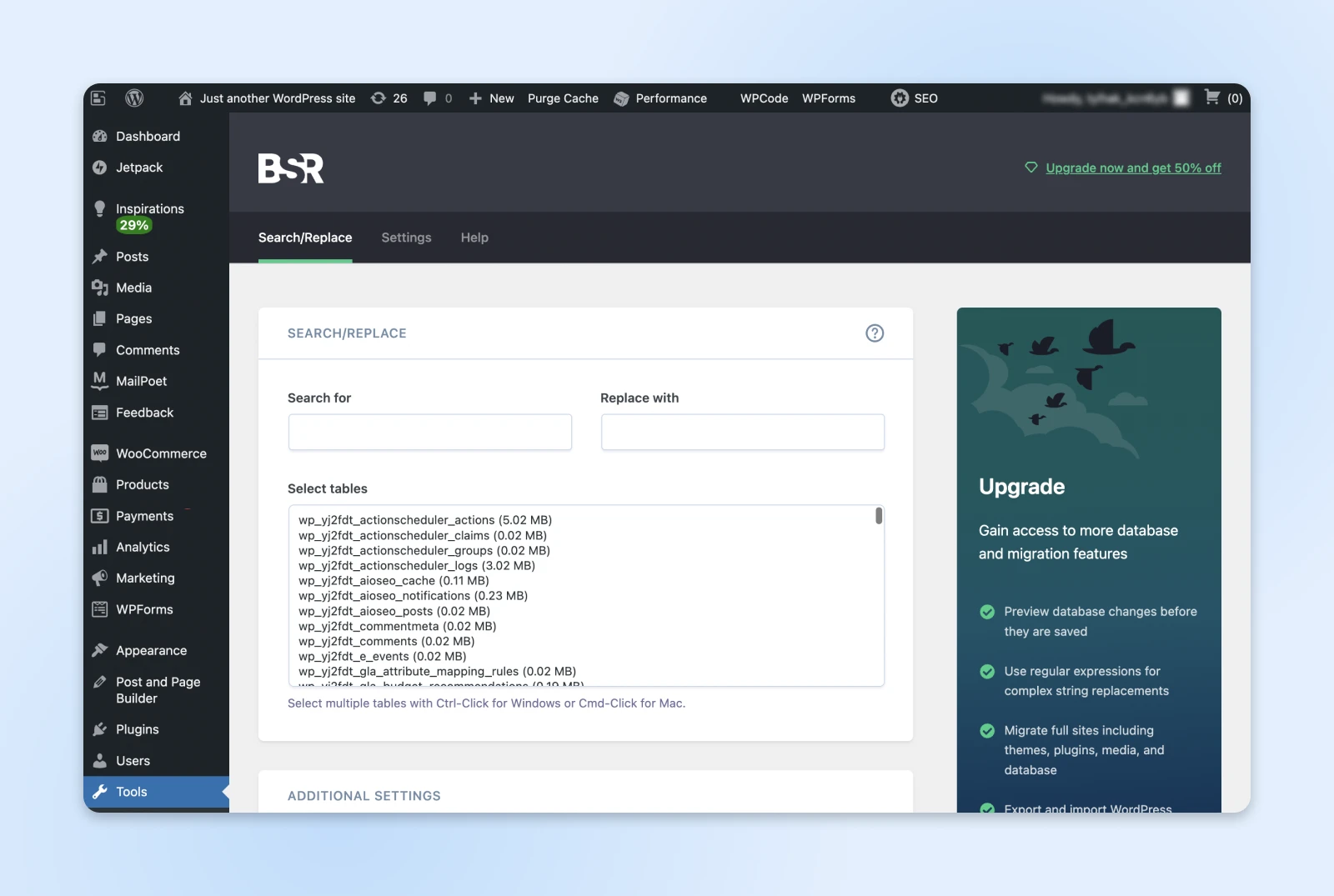This screenshot has height=896, width=1334.
Task: Select wp_yj2fdt_actionscheduler_groups table
Action: coord(424,550)
